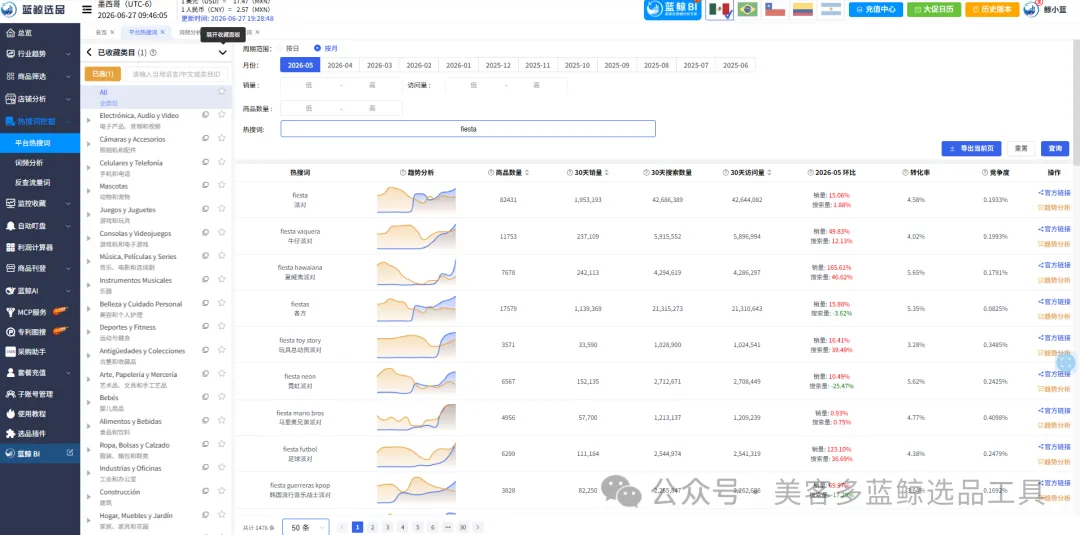Choose month 2026-01
The height and width of the screenshot is (535, 1080).
pos(459,65)
